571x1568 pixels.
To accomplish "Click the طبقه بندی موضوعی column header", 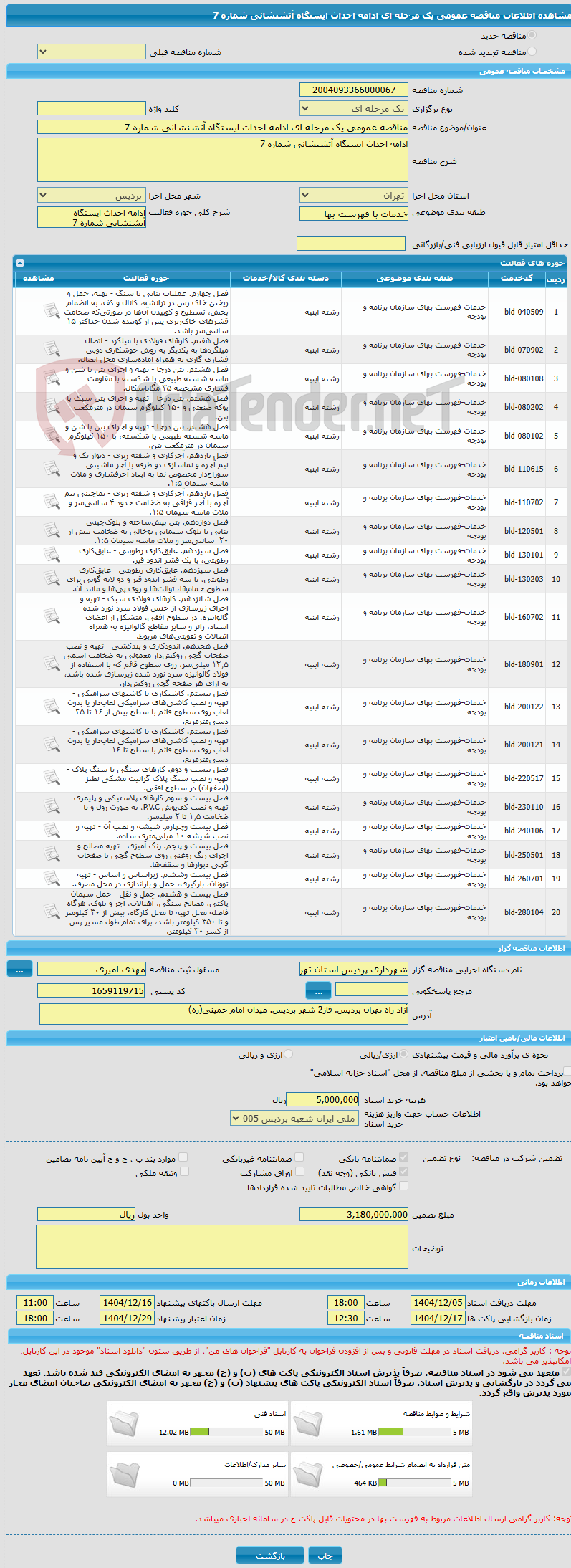I will pyautogui.click(x=415, y=278).
